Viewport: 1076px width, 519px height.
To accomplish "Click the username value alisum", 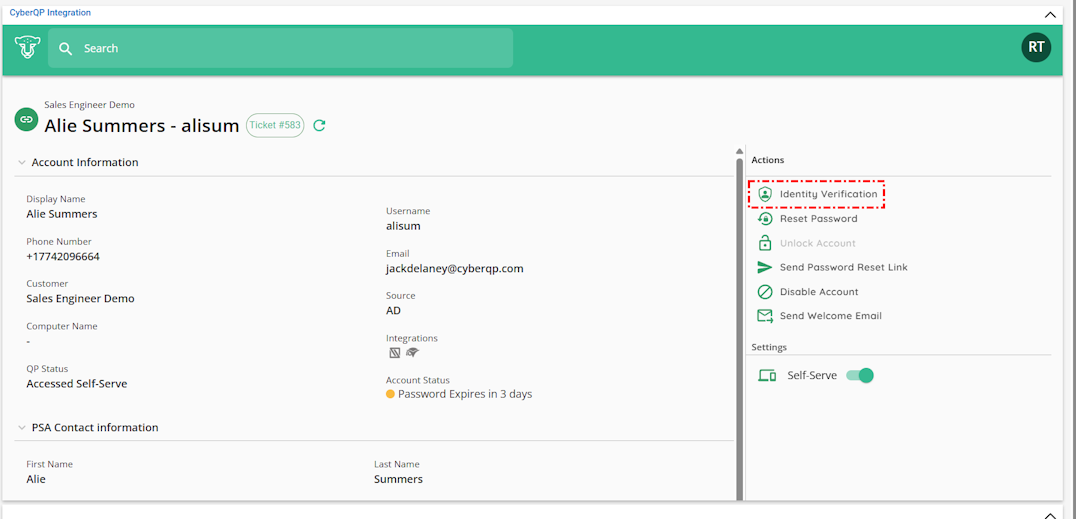I will pos(403,226).
